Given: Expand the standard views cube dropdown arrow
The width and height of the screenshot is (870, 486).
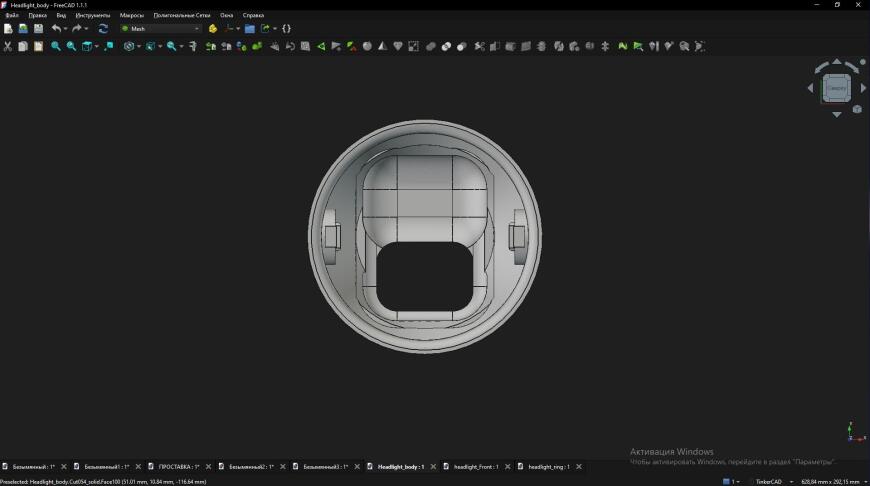Looking at the screenshot, I should click(97, 47).
